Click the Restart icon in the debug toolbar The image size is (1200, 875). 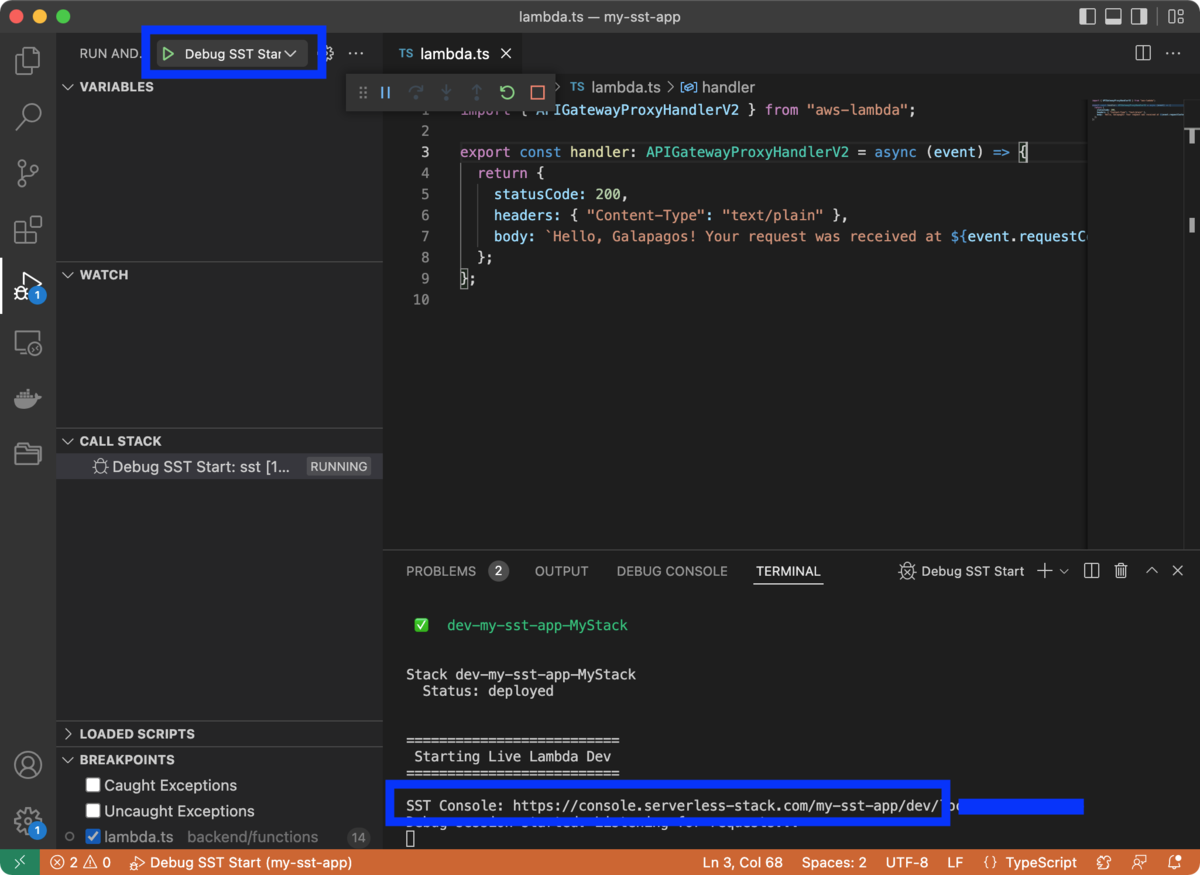coord(507,92)
